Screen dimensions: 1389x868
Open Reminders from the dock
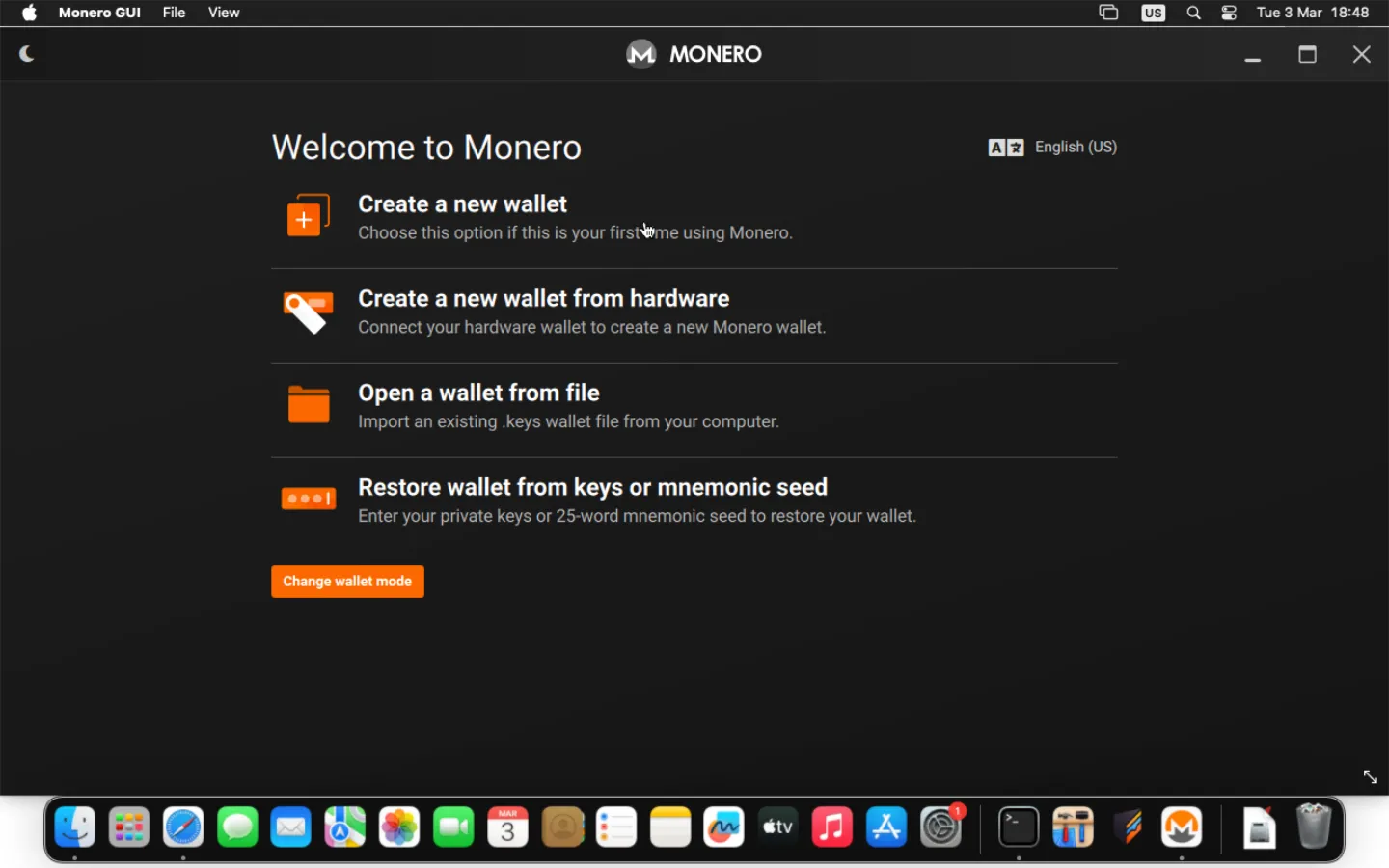point(616,827)
